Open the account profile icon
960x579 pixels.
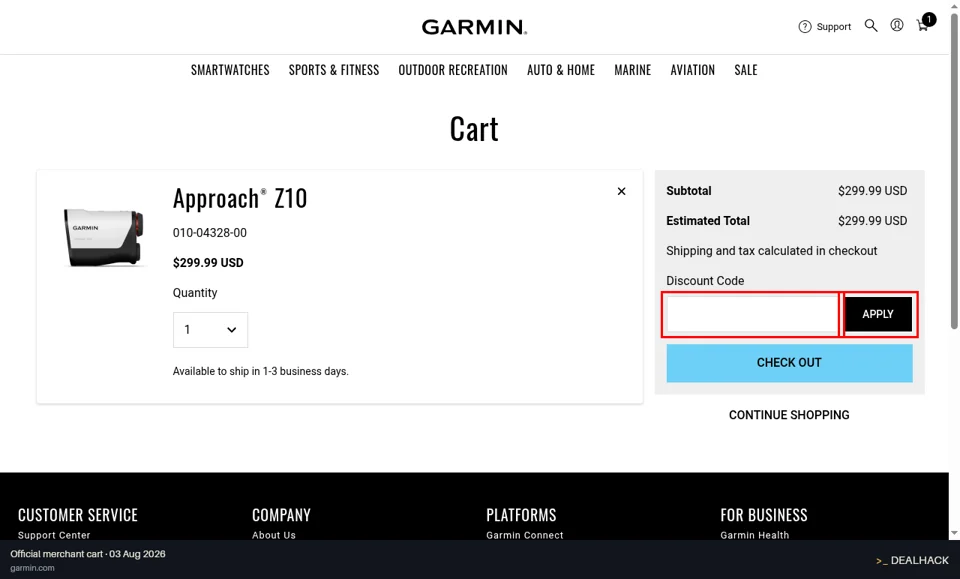pyautogui.click(x=896, y=26)
